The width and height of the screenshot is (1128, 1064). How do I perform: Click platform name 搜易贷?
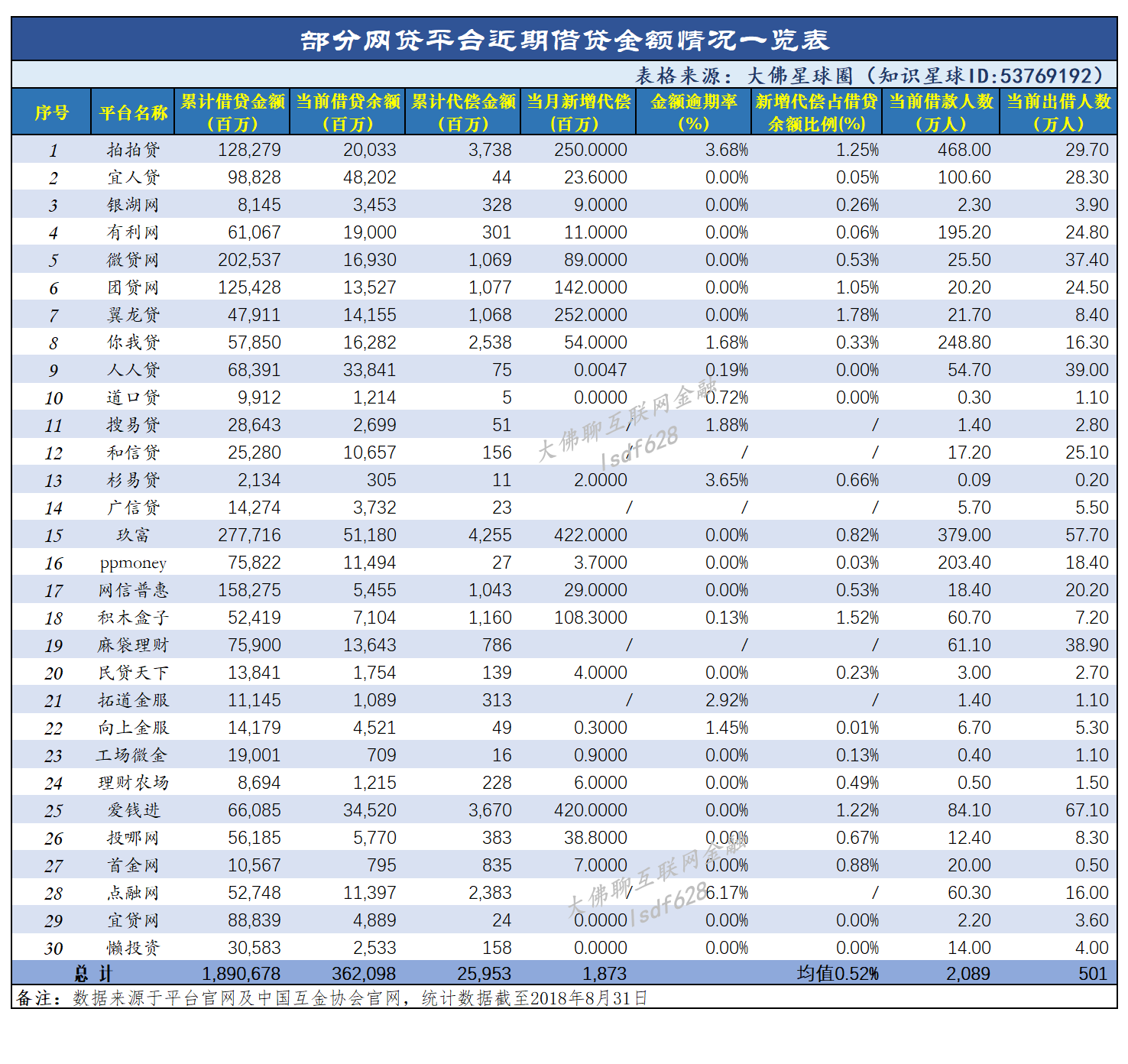tap(133, 425)
